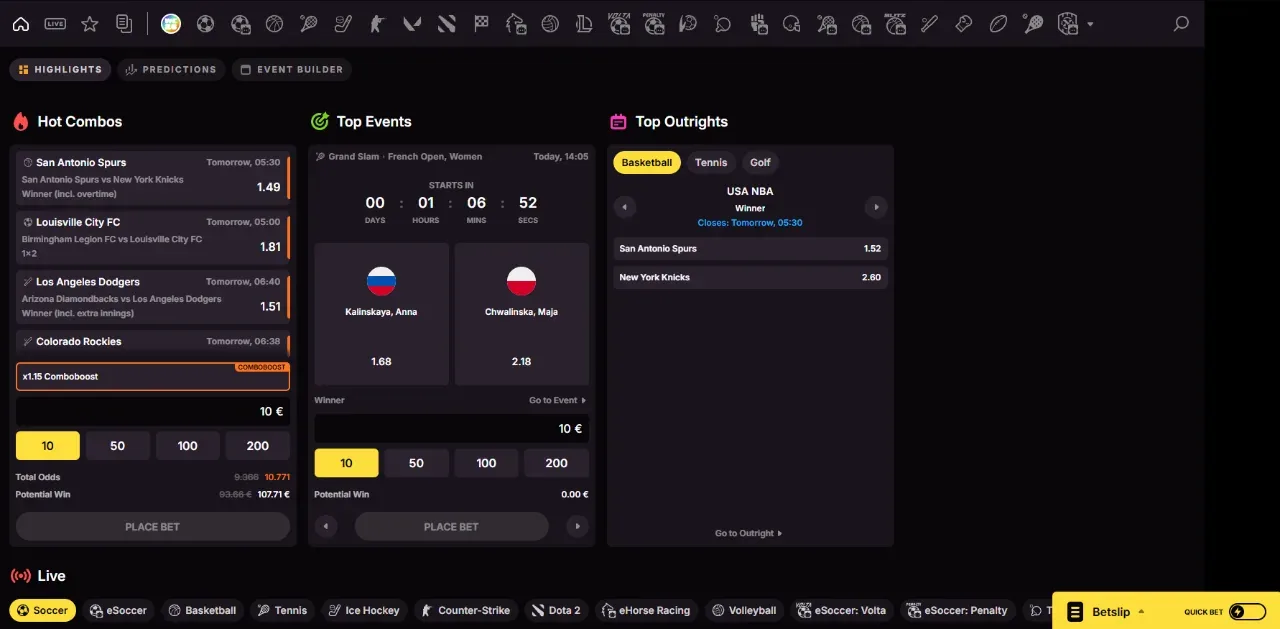Choose the 10 stake in Top Events
This screenshot has width=1280, height=629.
pyautogui.click(x=347, y=463)
